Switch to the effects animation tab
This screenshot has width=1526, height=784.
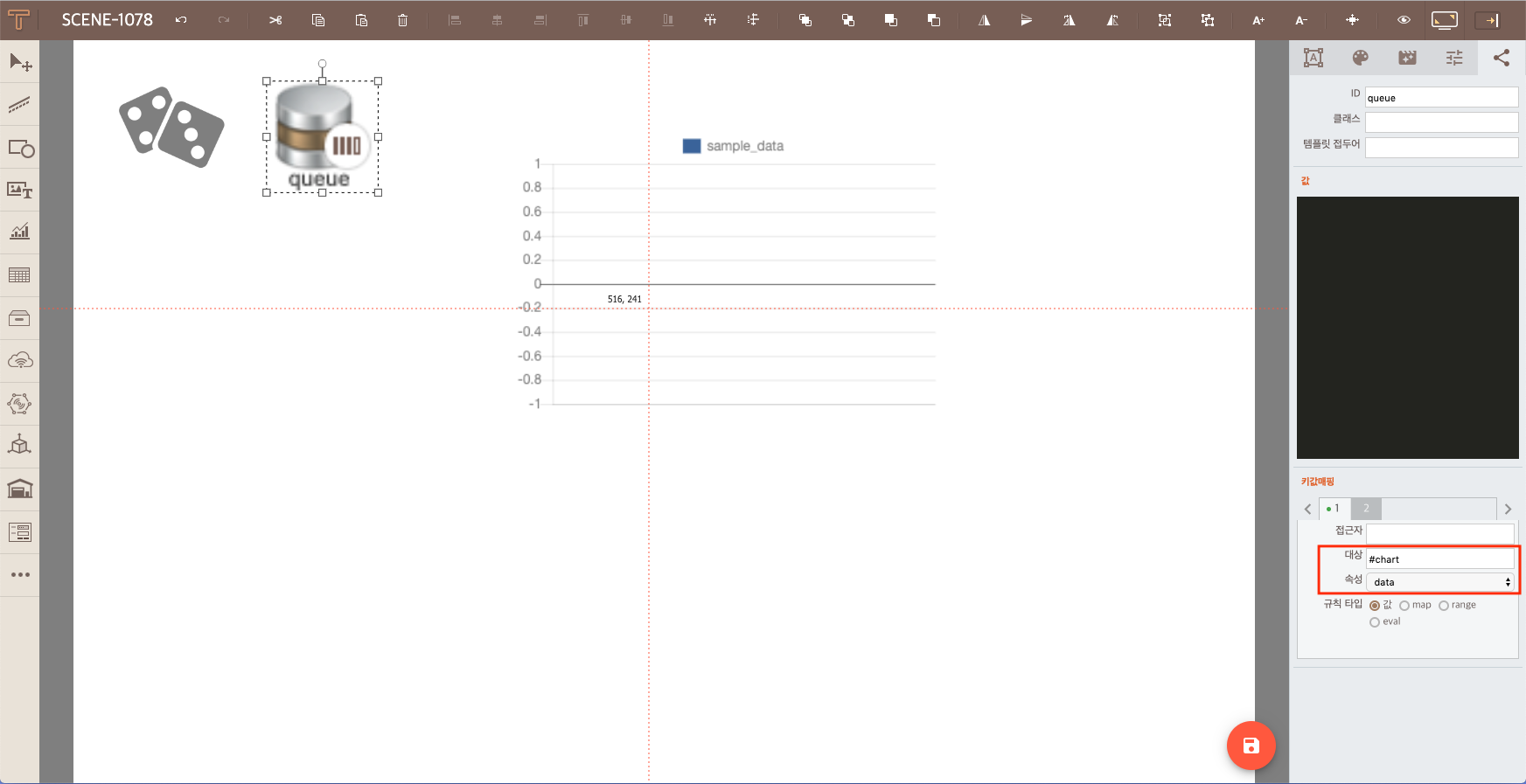1407,58
